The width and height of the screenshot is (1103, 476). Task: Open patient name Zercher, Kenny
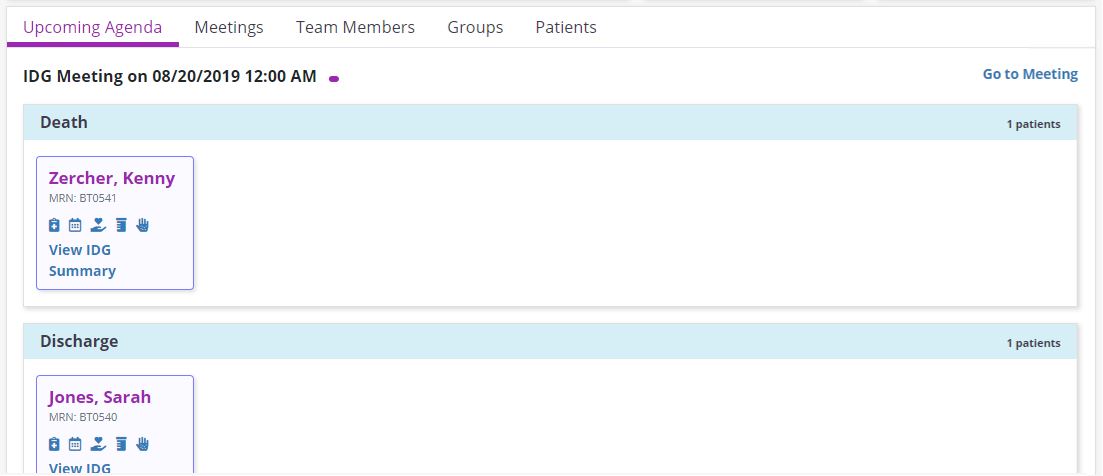[112, 178]
